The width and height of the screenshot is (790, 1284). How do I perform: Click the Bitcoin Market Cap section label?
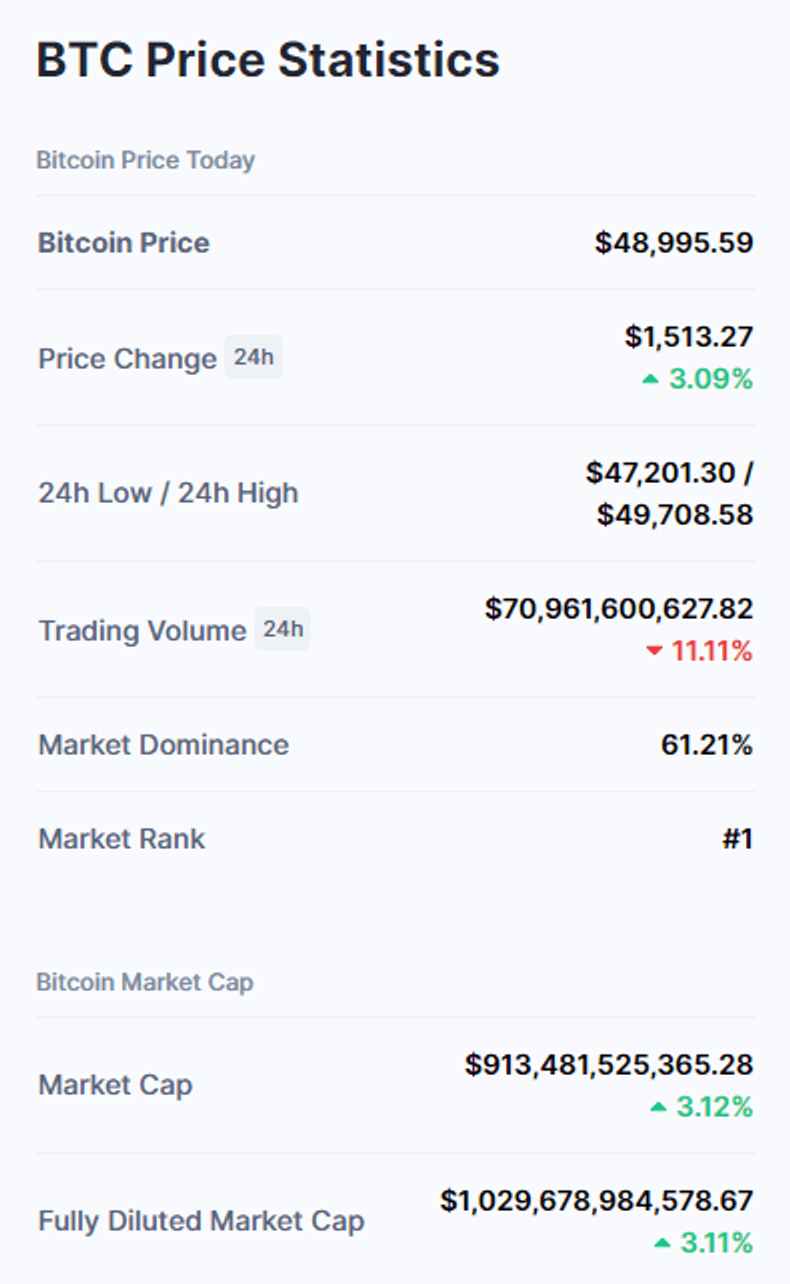(145, 982)
